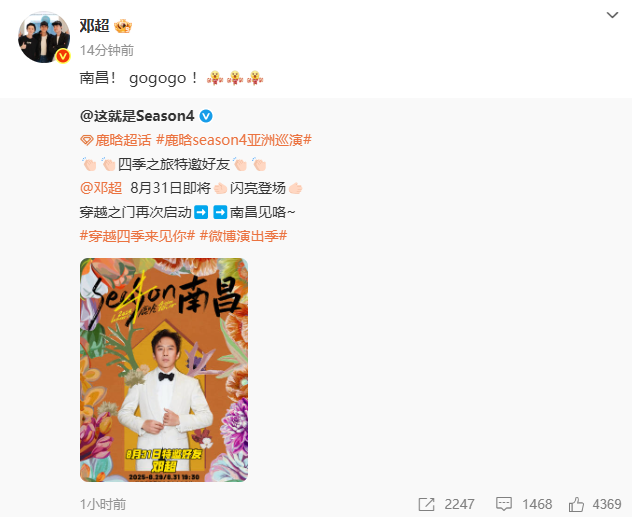Open hashtag #鹿晗season4亚洲巡演#
Image resolution: width=632 pixels, height=517 pixels.
coord(234,140)
